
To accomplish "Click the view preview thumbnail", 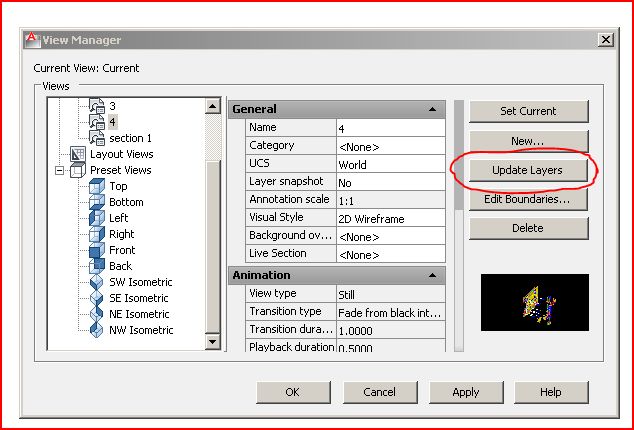I will (x=535, y=302).
